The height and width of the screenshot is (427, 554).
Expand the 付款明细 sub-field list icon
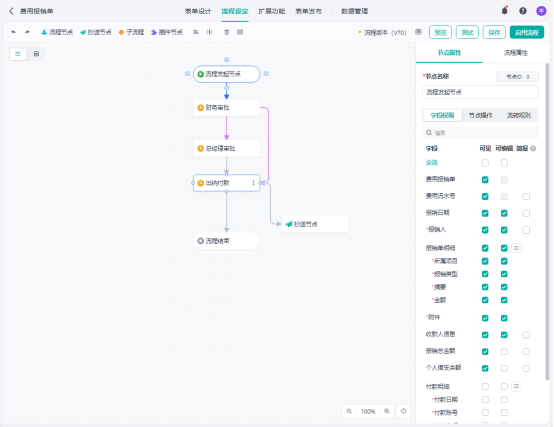pos(516,386)
